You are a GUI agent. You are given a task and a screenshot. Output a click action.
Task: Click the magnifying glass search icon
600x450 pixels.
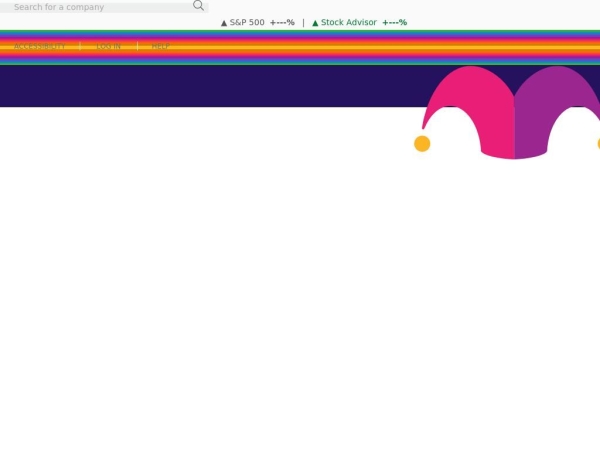coord(198,6)
